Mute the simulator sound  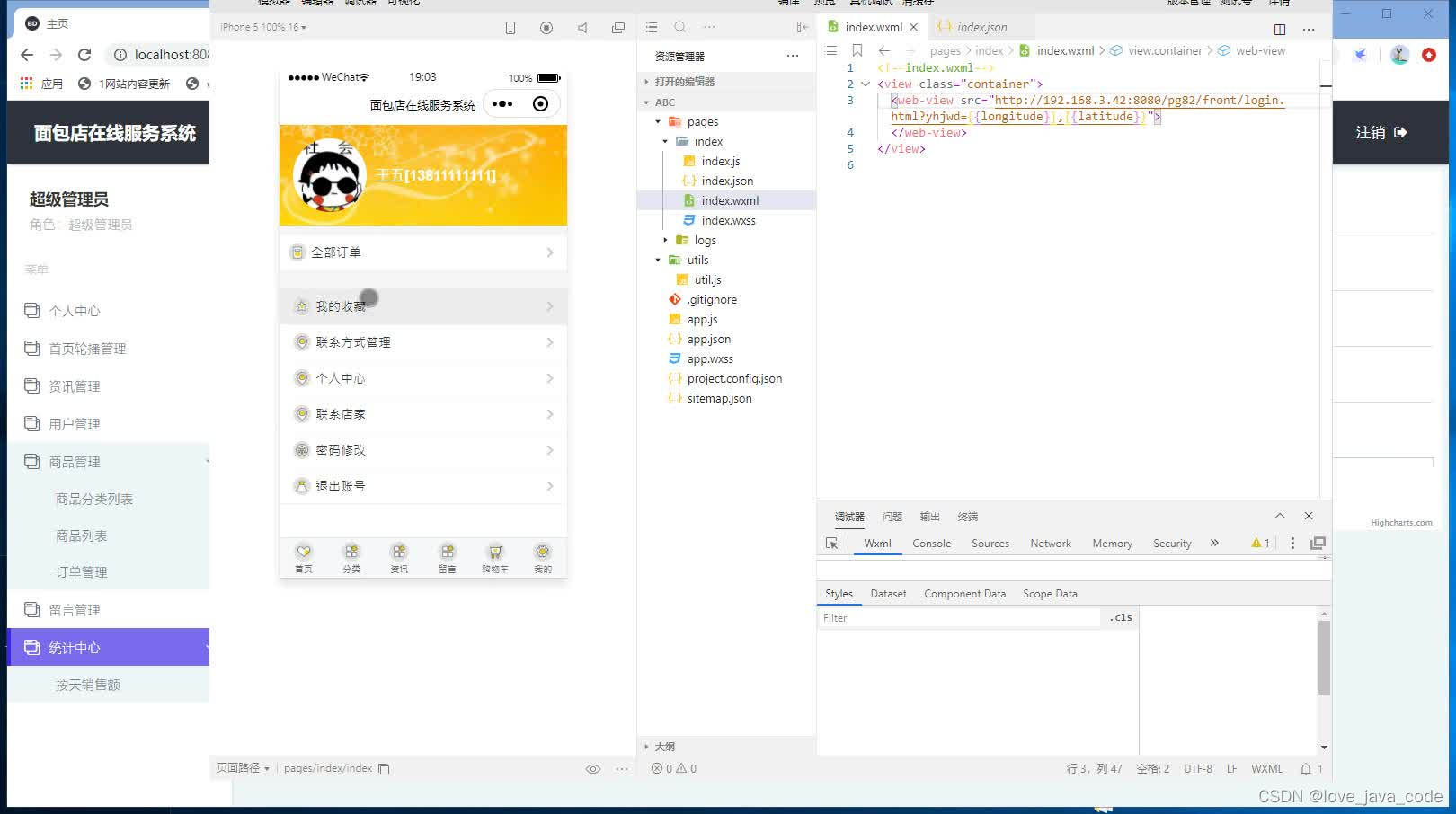582,28
